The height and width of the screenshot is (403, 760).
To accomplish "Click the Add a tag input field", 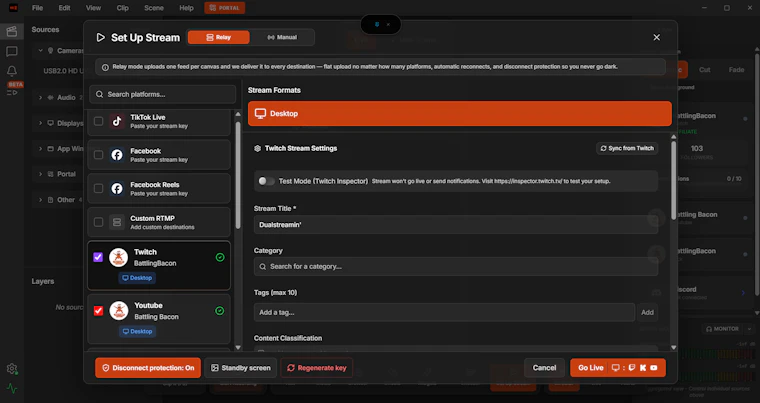I will (444, 312).
